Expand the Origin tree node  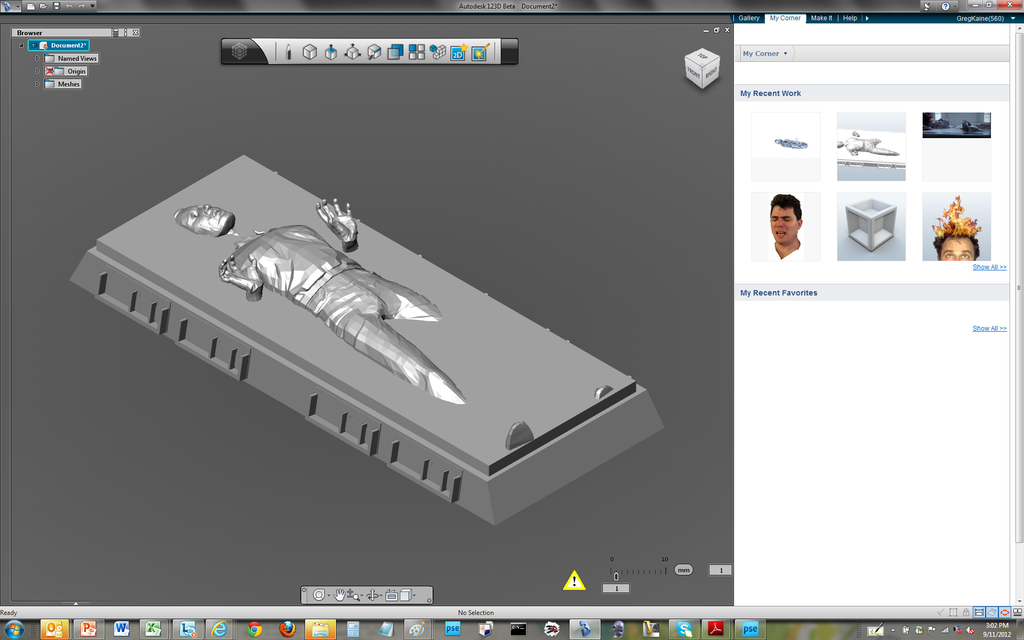(37, 71)
